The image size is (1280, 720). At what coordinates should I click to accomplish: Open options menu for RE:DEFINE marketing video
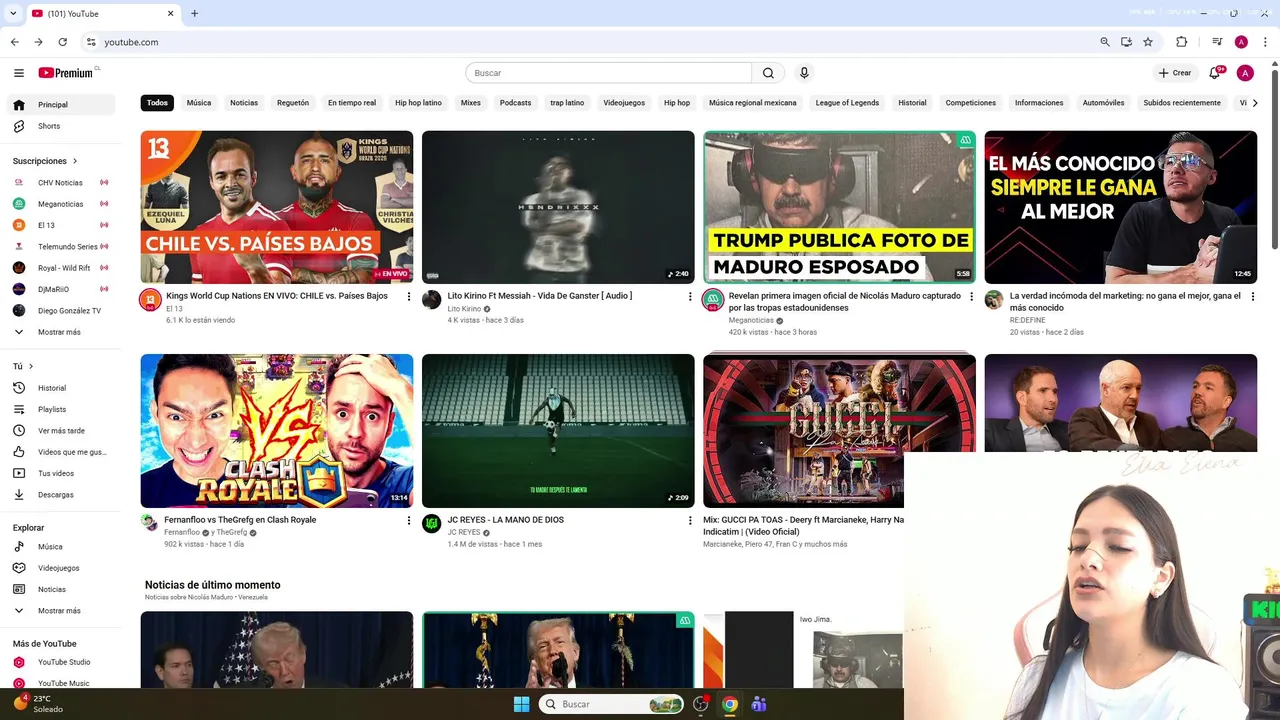[x=1252, y=297]
